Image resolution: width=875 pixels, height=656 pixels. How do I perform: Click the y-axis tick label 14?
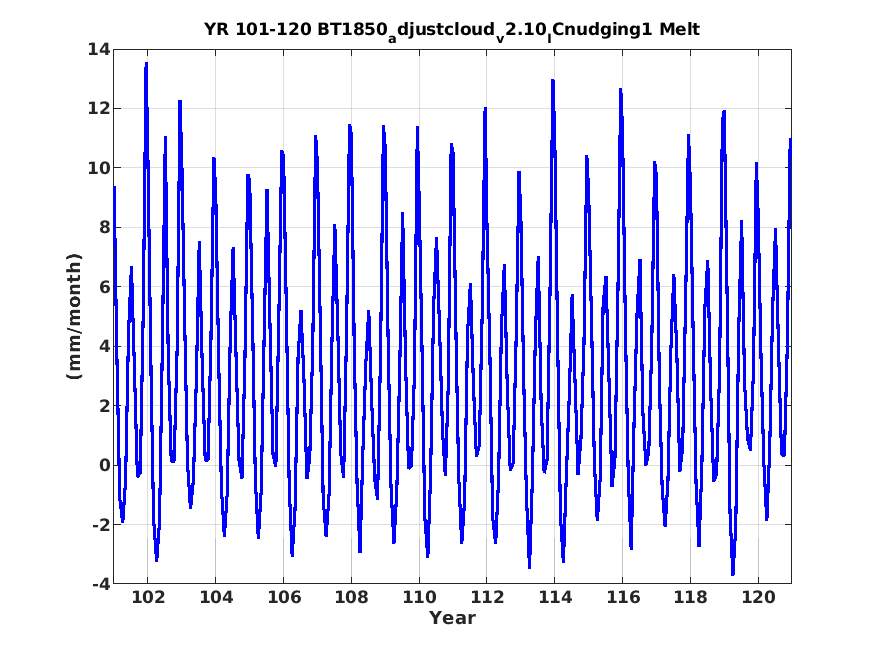[99, 49]
